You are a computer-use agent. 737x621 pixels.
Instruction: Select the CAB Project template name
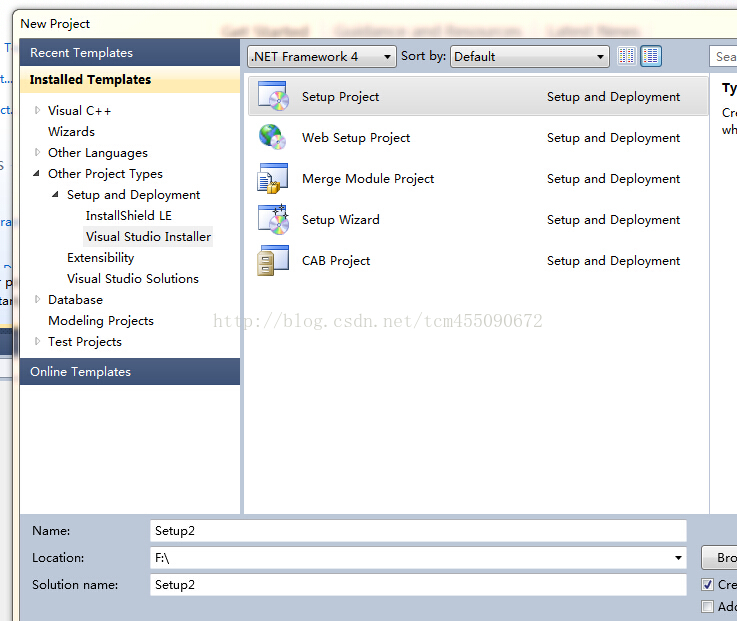[x=336, y=260]
